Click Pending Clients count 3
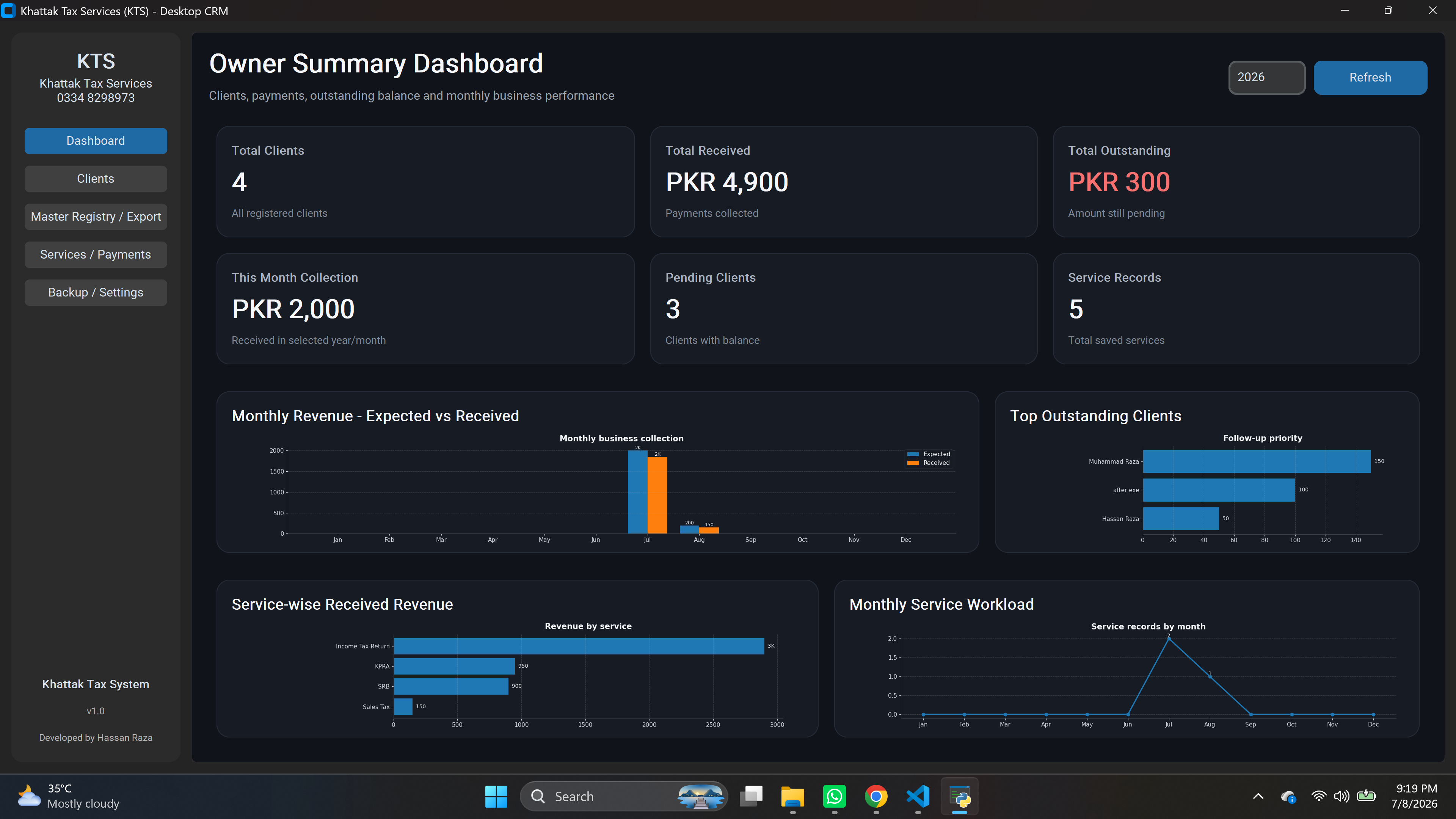Viewport: 1456px width, 819px height. [673, 309]
